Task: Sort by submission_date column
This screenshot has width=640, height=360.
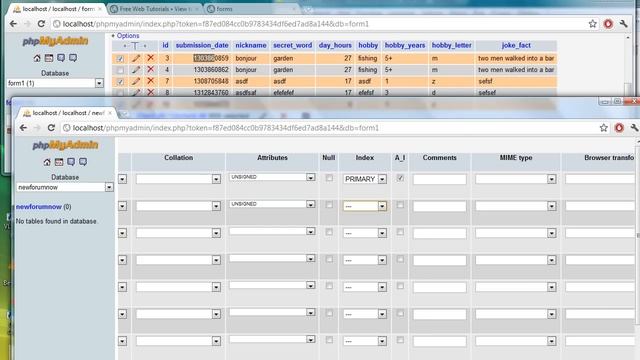Action: pos(202,45)
